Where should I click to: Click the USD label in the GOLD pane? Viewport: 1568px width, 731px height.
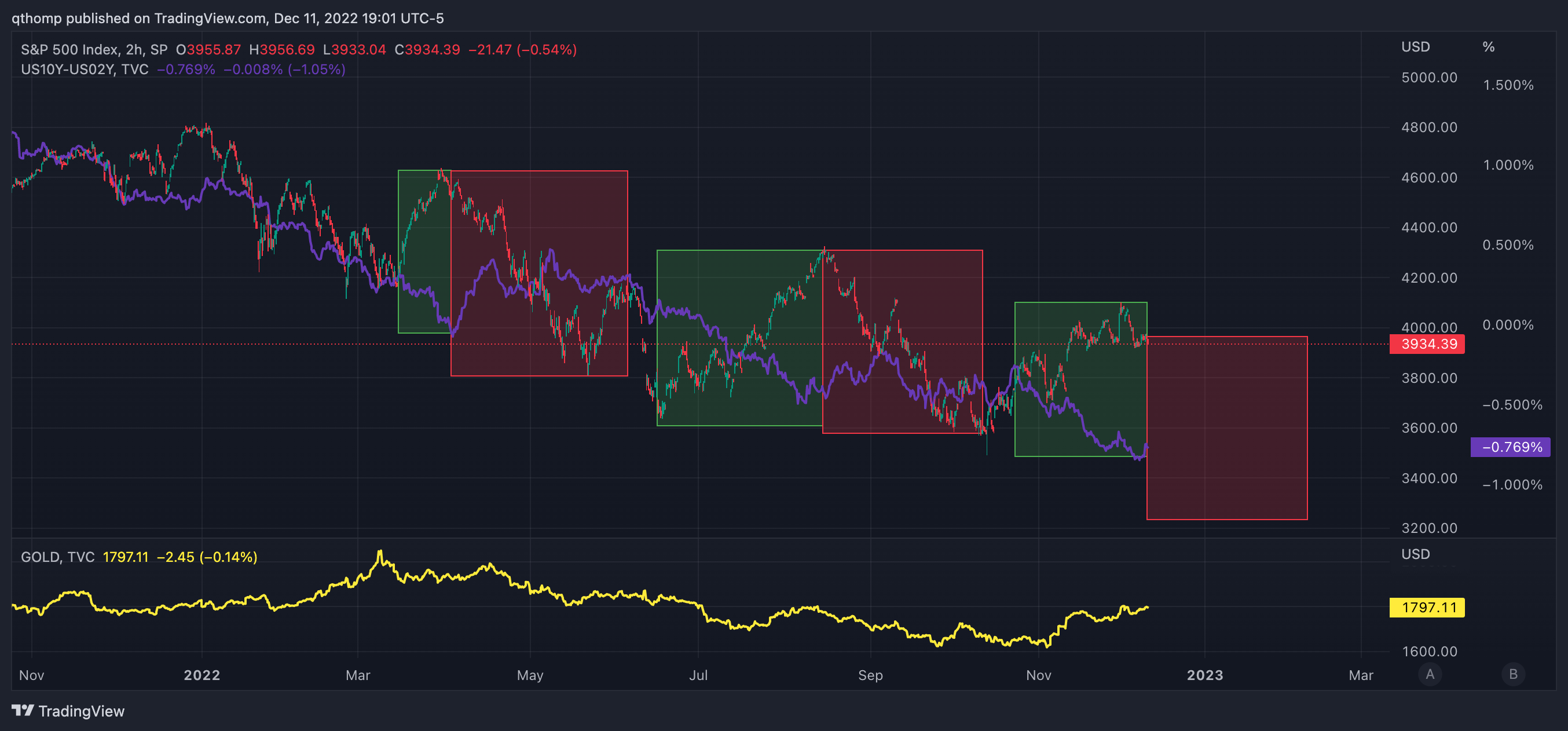pos(1415,554)
